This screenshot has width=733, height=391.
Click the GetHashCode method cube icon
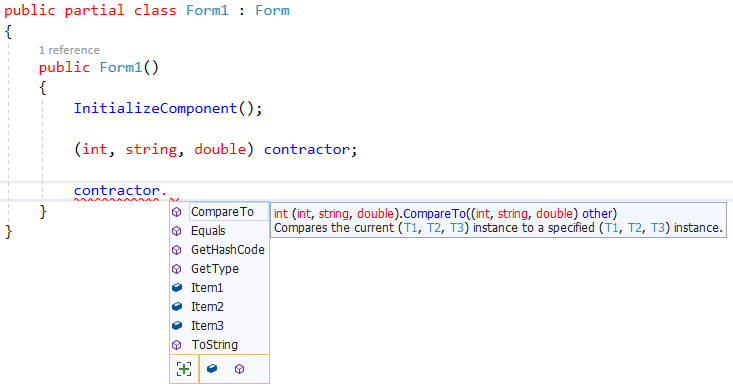[x=177, y=250]
